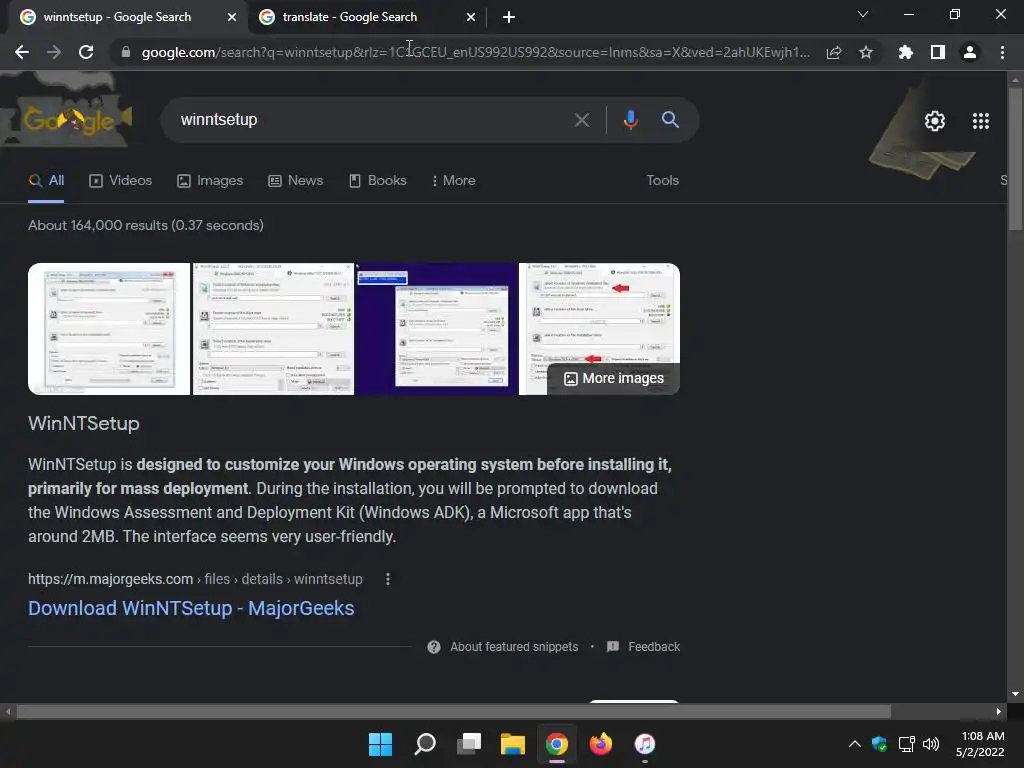Open a new browser tab
The image size is (1024, 768).
coord(509,17)
